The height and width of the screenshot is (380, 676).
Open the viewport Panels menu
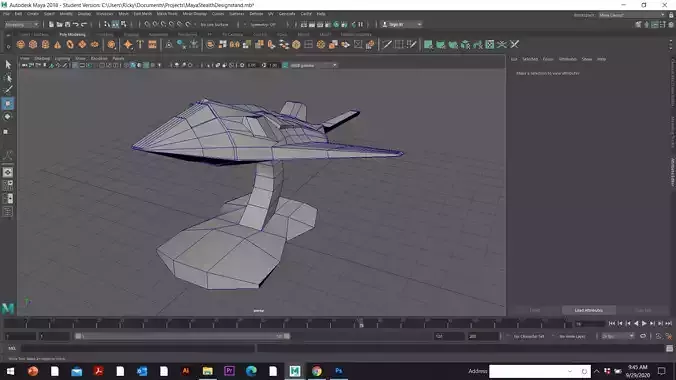click(118, 59)
